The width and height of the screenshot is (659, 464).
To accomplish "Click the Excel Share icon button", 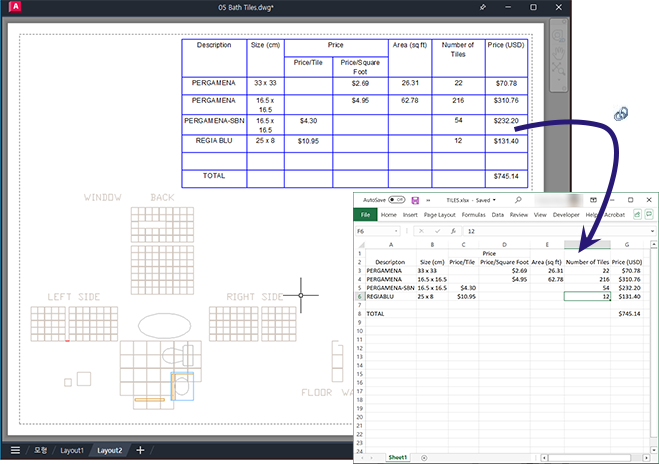I will pos(637,214).
